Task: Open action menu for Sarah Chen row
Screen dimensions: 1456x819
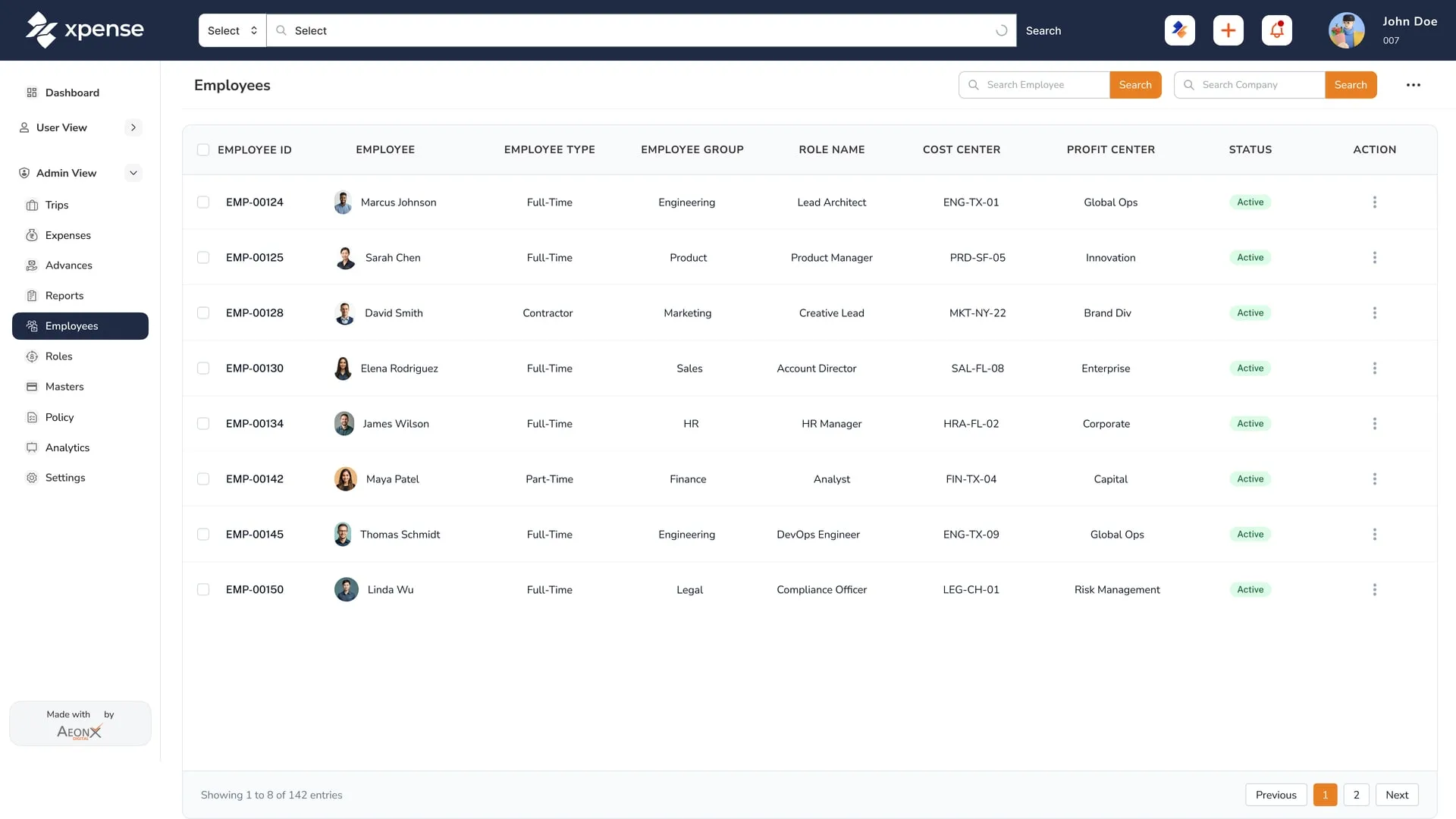Action: tap(1375, 258)
